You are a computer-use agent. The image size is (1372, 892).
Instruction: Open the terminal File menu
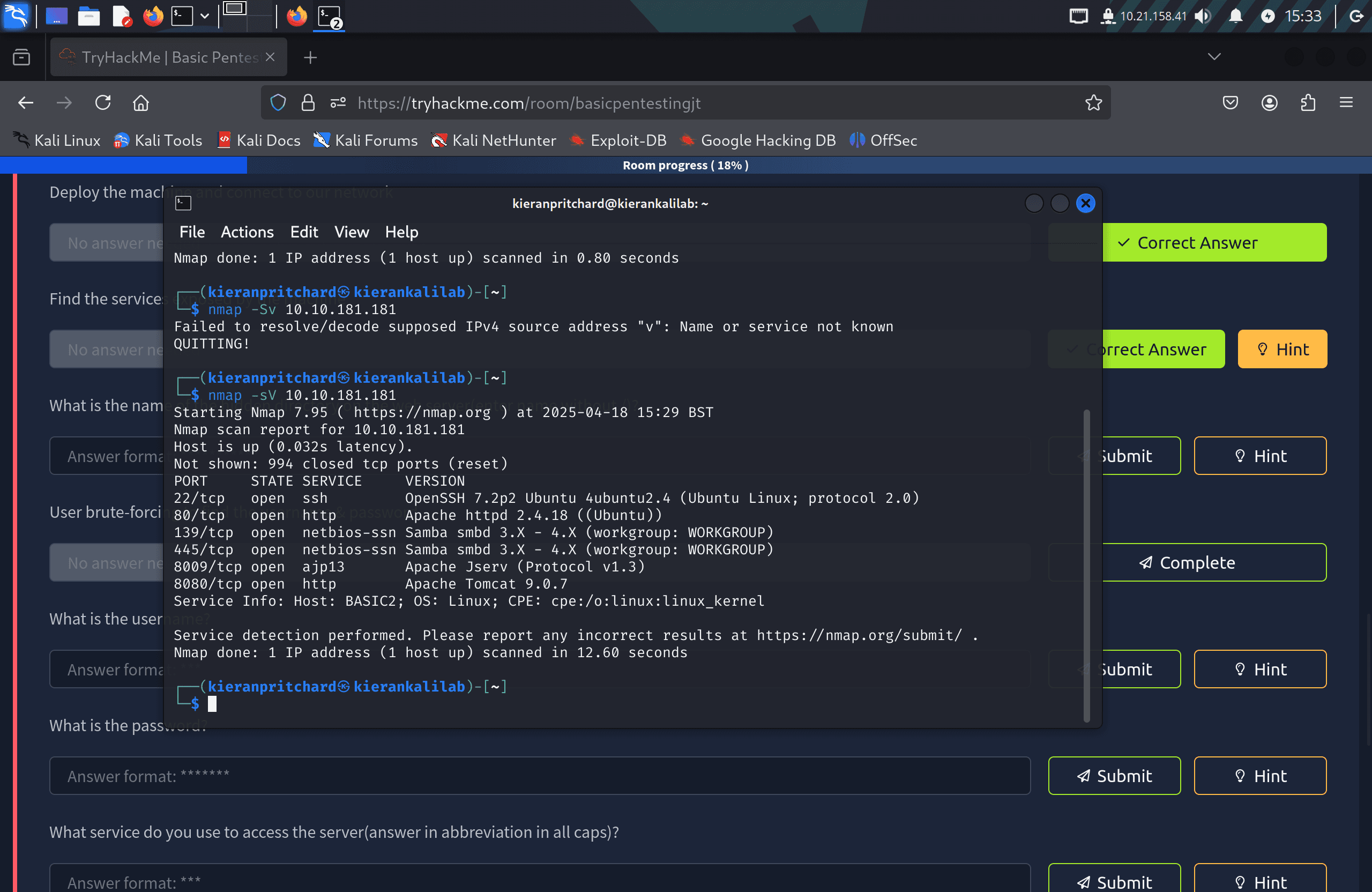tap(192, 232)
